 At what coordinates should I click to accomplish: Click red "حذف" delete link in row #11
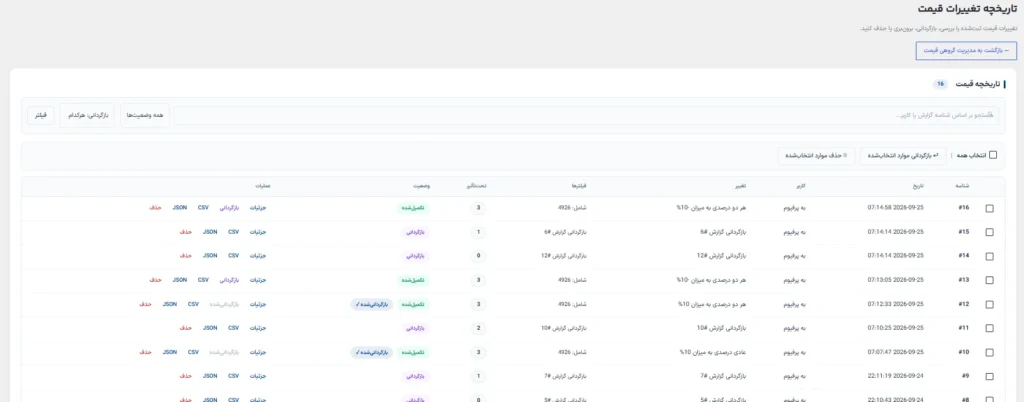pyautogui.click(x=185, y=328)
